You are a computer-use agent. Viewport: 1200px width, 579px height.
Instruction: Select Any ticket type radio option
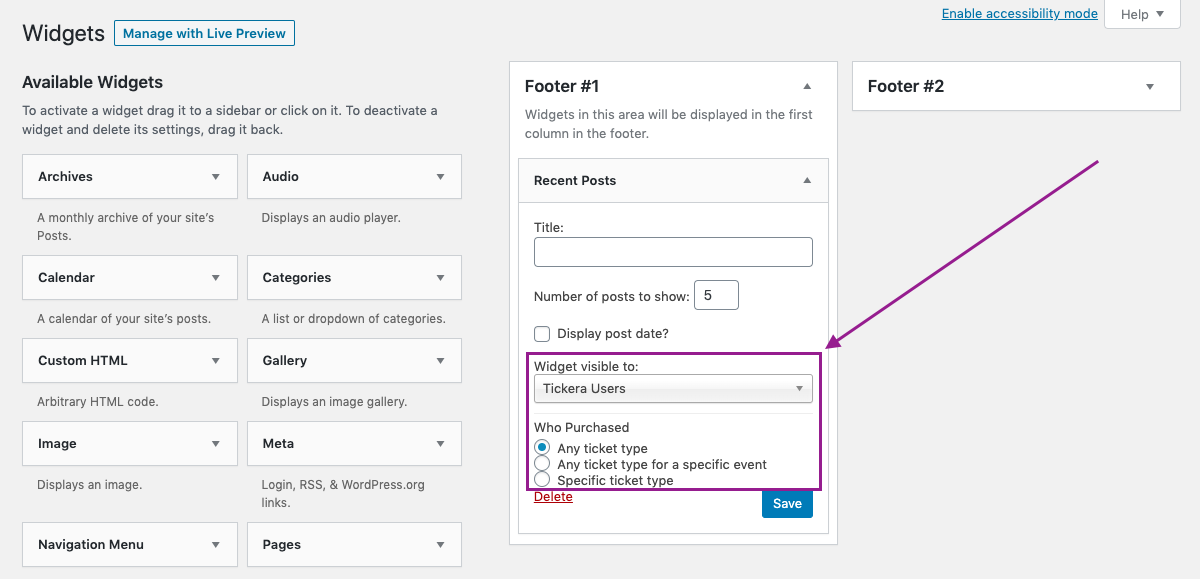pos(542,448)
